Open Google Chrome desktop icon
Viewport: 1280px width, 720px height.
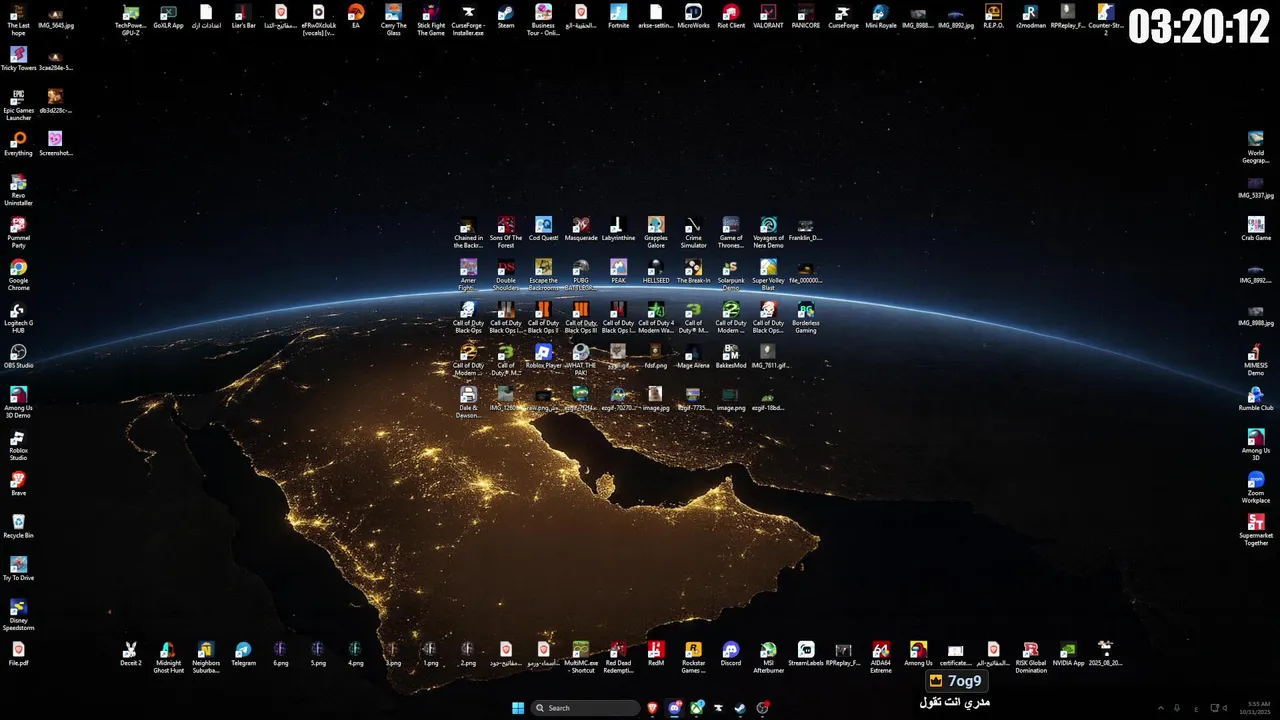[18, 274]
